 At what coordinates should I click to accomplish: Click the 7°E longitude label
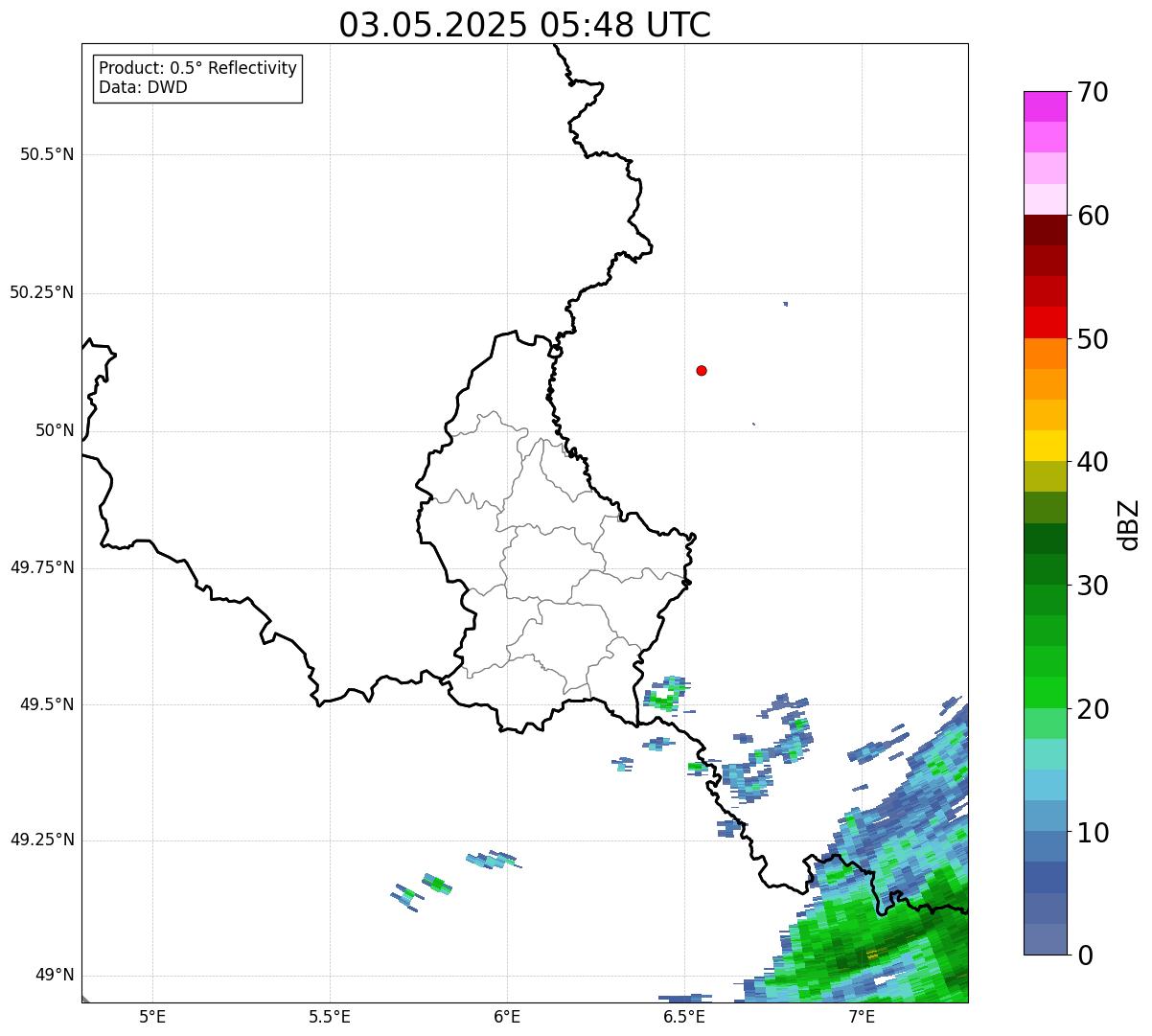tap(862, 1016)
